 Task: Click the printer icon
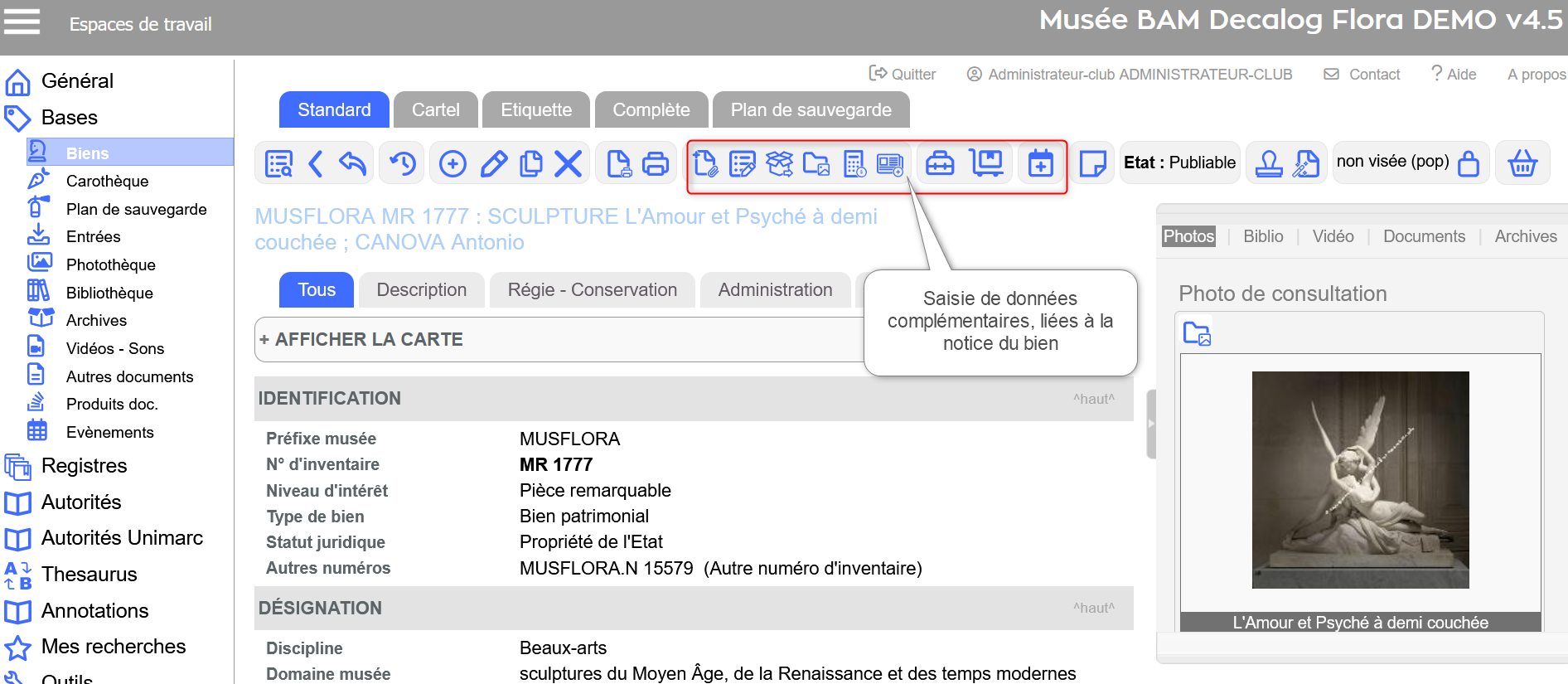point(656,163)
